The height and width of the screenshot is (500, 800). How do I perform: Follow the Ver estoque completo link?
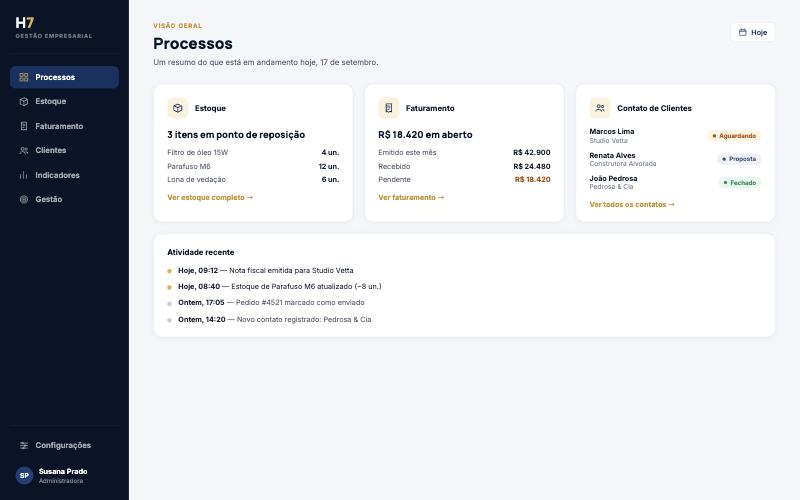(x=210, y=197)
